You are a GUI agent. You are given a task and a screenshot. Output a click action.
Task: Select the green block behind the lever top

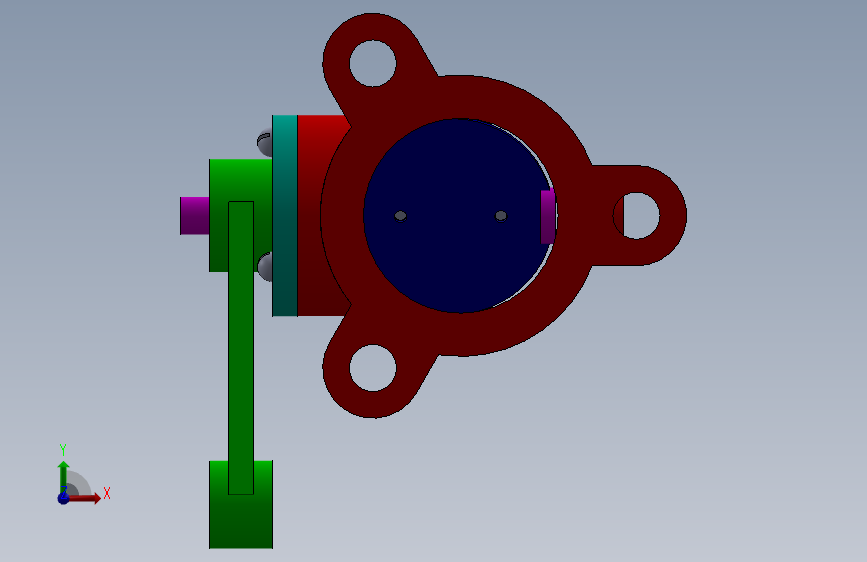(219, 216)
